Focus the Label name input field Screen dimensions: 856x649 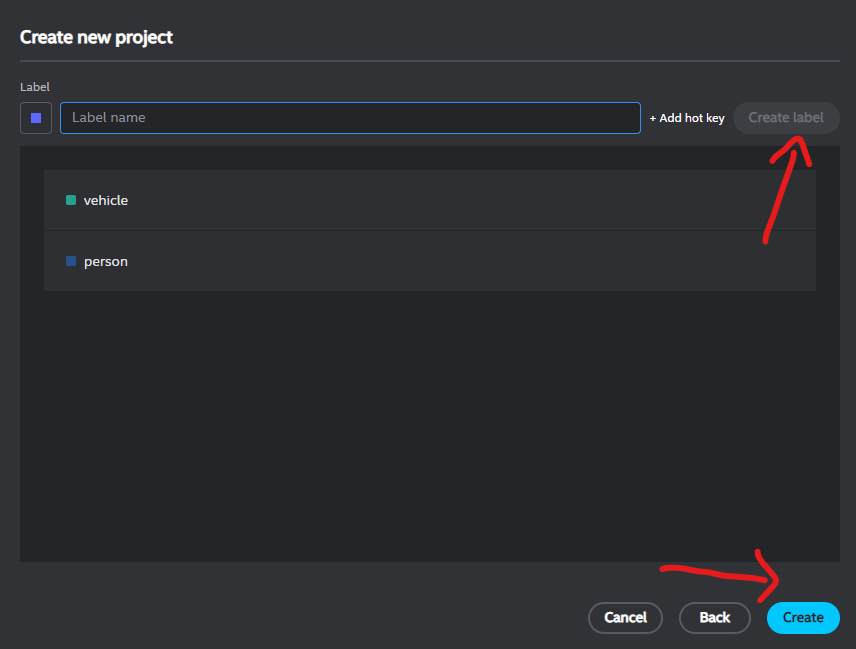click(x=350, y=118)
